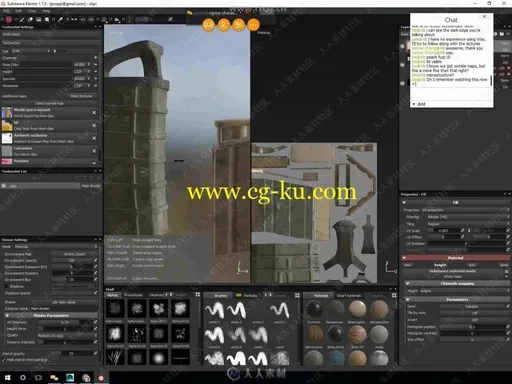Open the View menu
Image resolution: width=512 pixels, height=384 pixels.
click(32, 11)
